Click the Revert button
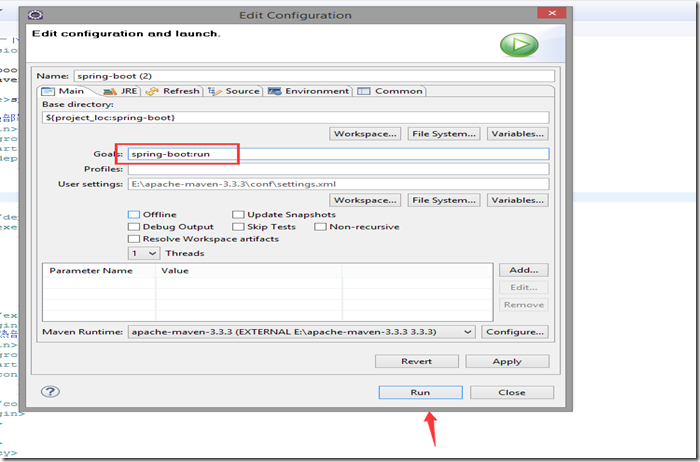Screen dimensions: 700x462 [417, 361]
